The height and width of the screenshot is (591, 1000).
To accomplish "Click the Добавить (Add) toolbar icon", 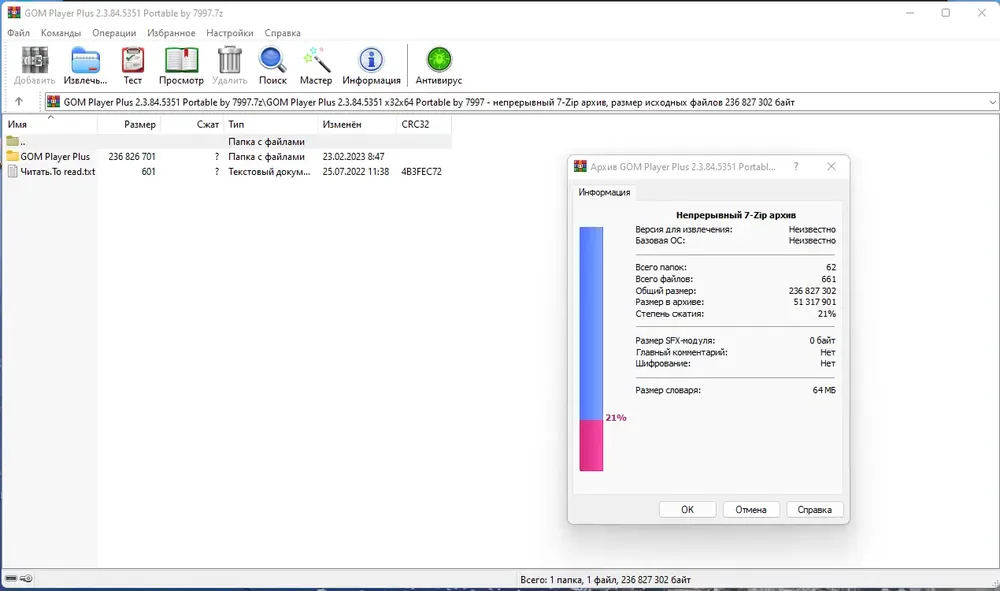I will point(34,61).
